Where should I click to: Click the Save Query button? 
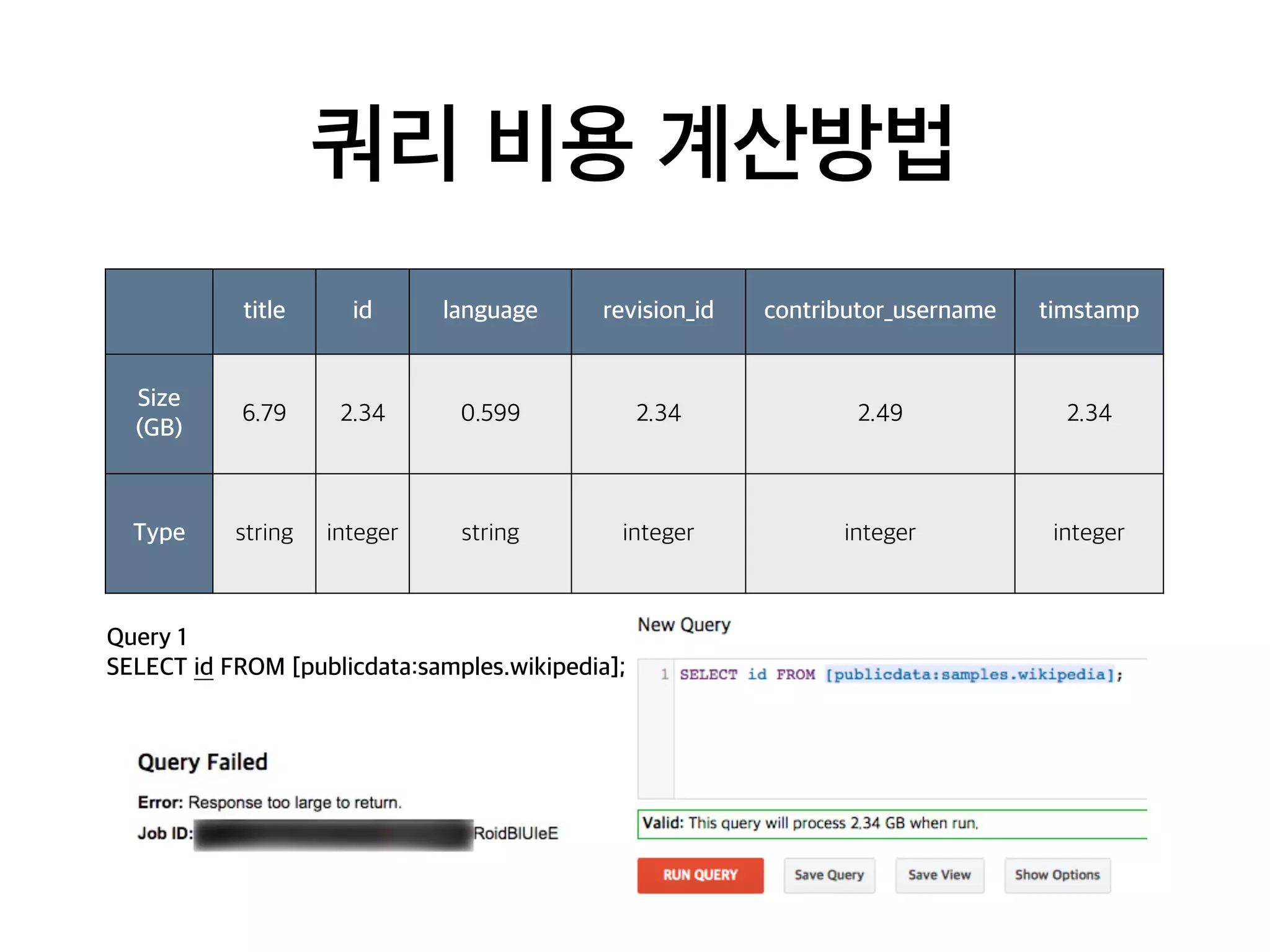(x=829, y=875)
